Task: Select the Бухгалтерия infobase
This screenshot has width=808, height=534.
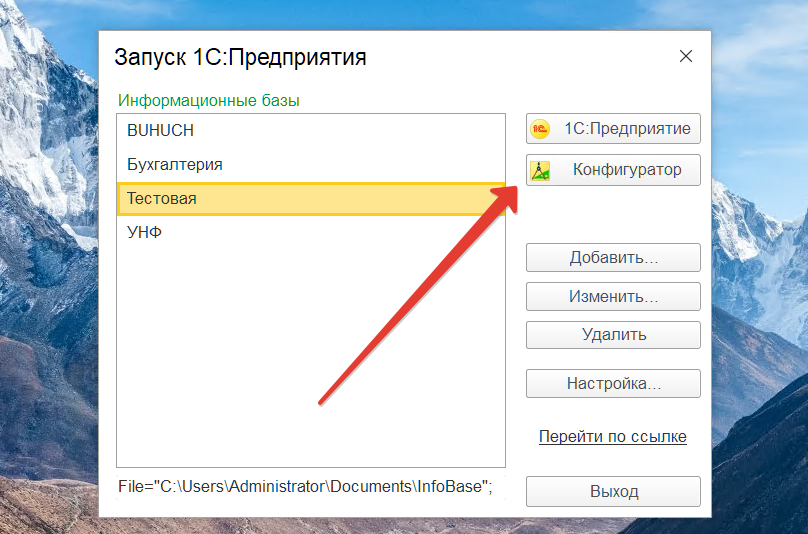Action: click(311, 165)
